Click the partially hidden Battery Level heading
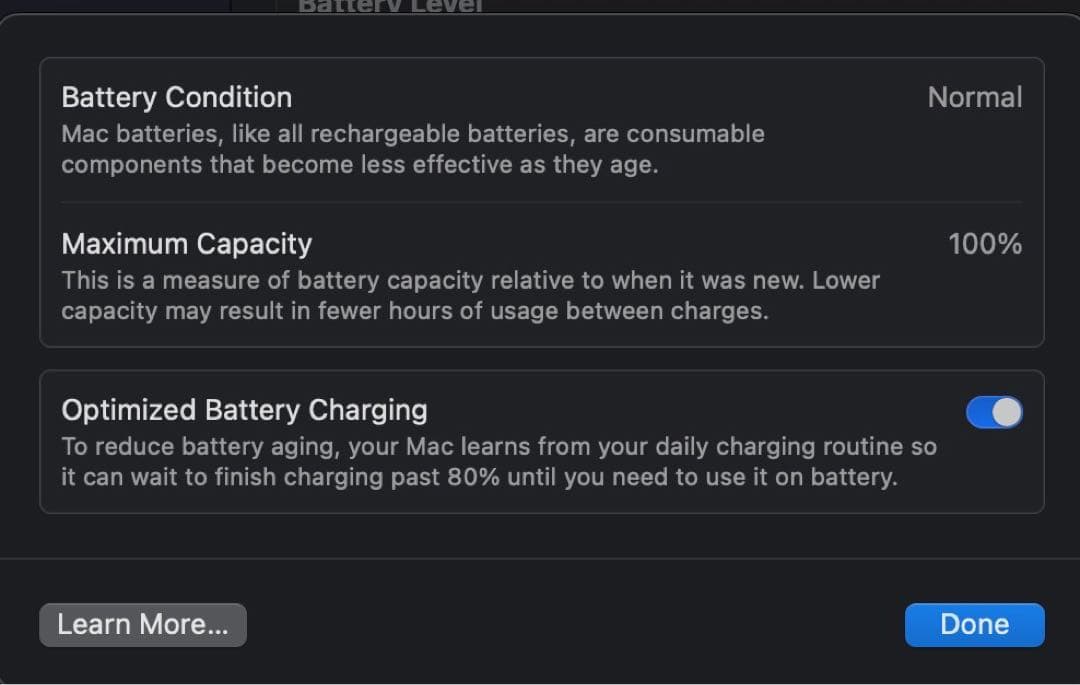Screen dimensions: 1080x685 (x=390, y=6)
